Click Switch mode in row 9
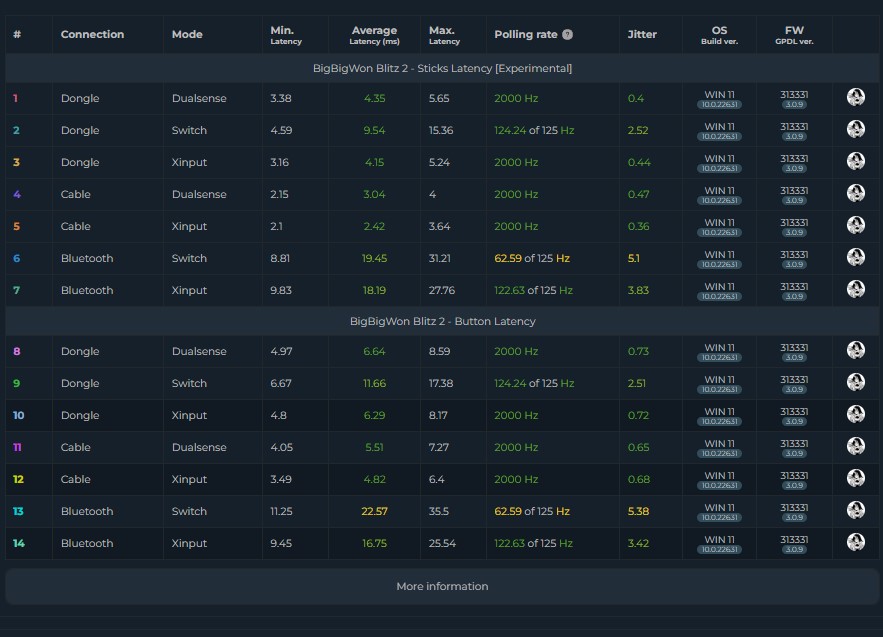 (x=189, y=383)
